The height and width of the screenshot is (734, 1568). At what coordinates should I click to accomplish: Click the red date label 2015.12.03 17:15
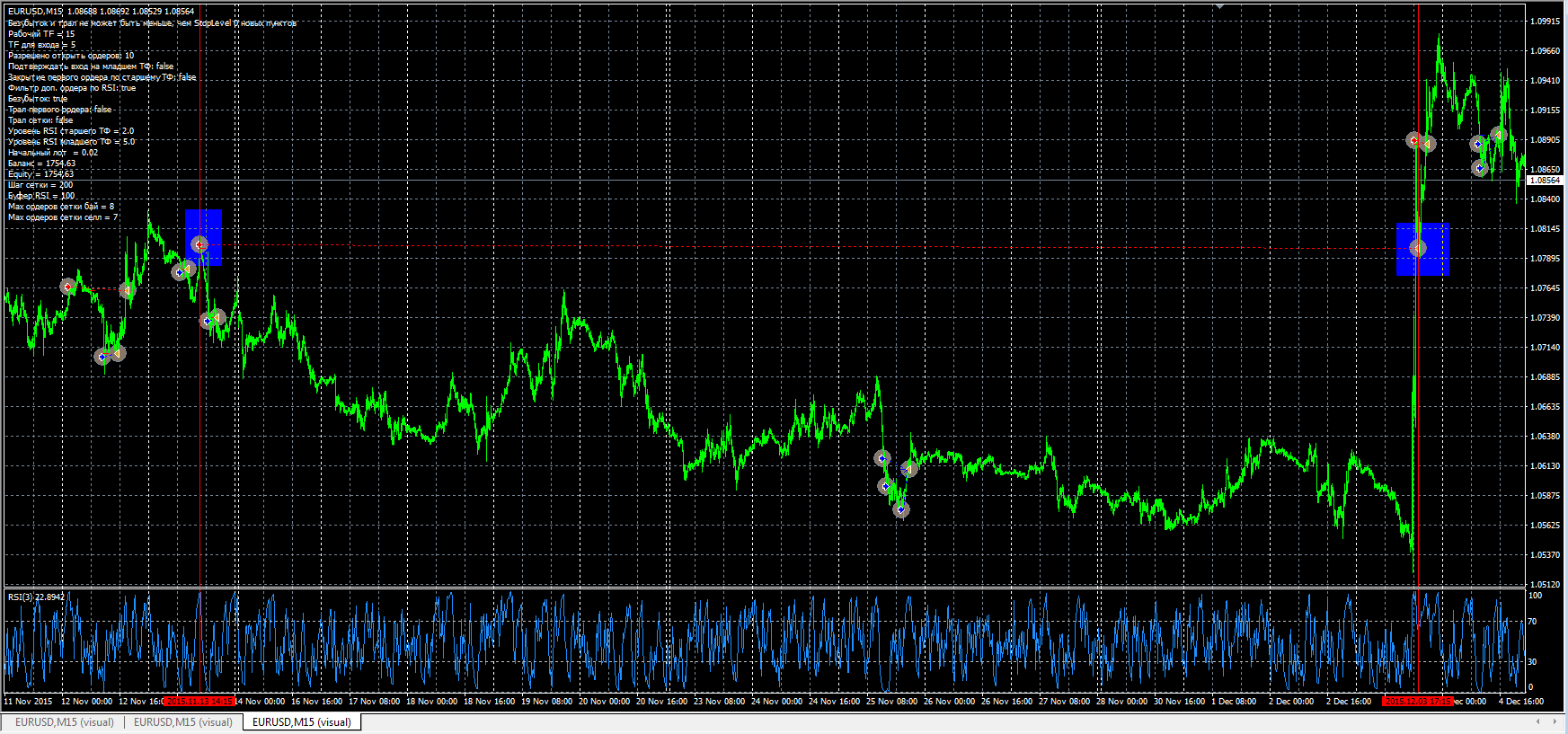coord(1417,701)
